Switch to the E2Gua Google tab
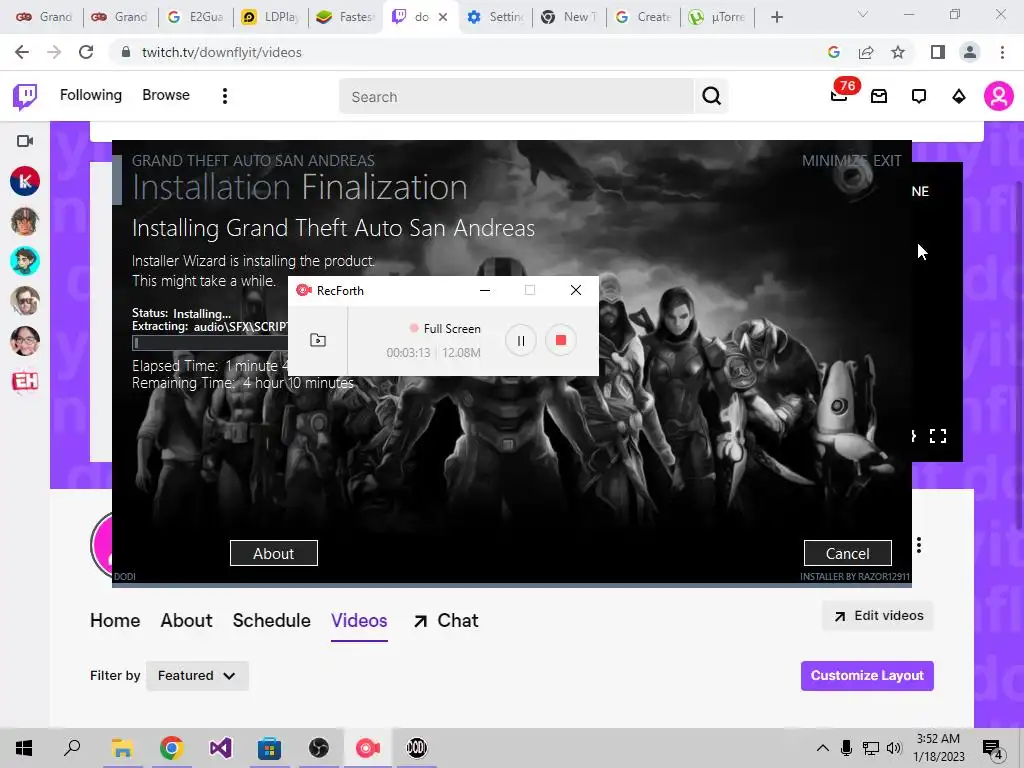Image resolution: width=1024 pixels, height=768 pixels. click(x=195, y=17)
